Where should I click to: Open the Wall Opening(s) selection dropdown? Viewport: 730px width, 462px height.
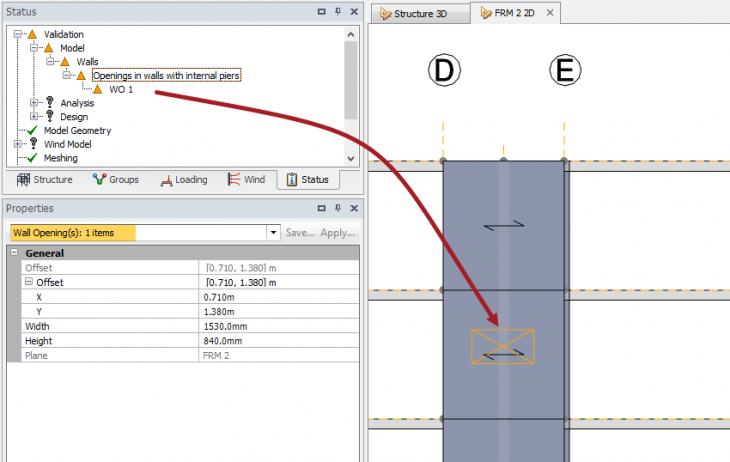(x=273, y=232)
